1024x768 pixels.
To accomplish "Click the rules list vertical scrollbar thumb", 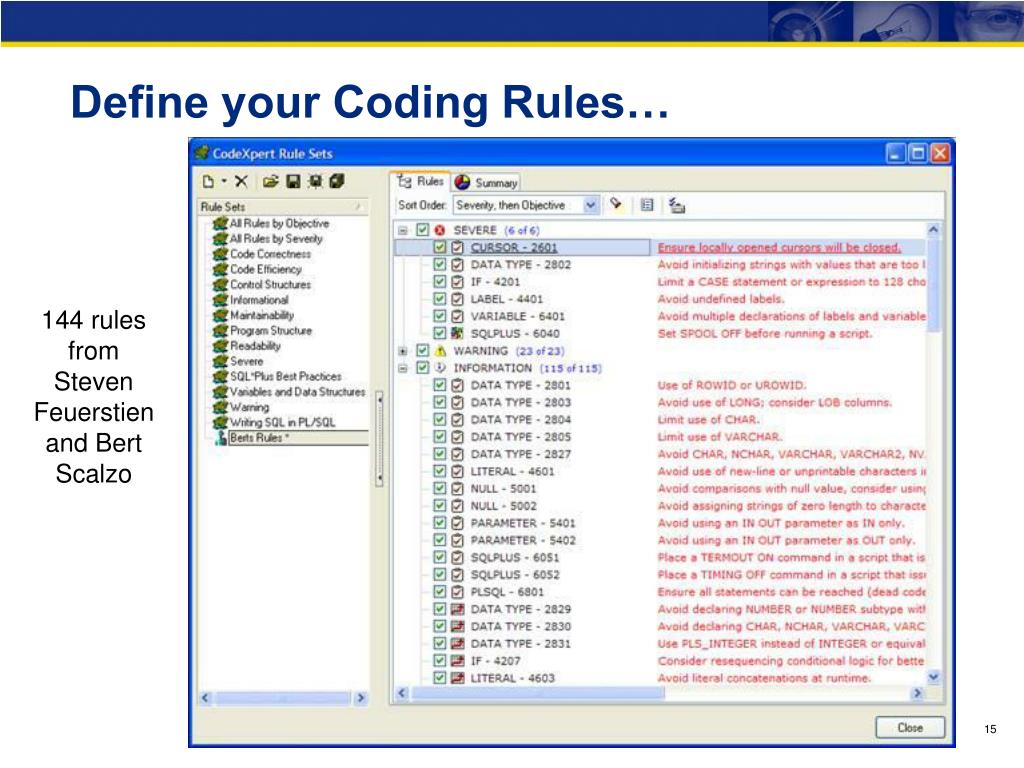I will tap(933, 285).
